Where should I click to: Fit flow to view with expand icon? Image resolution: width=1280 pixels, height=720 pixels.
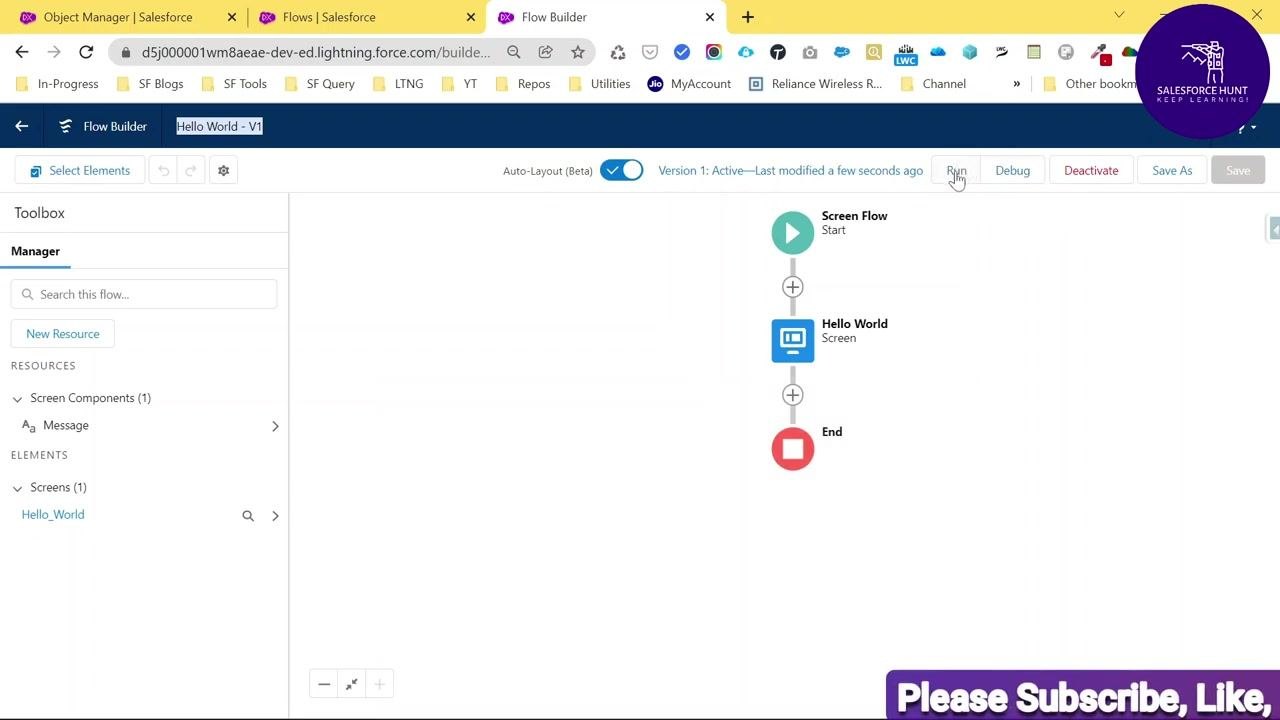click(x=352, y=685)
